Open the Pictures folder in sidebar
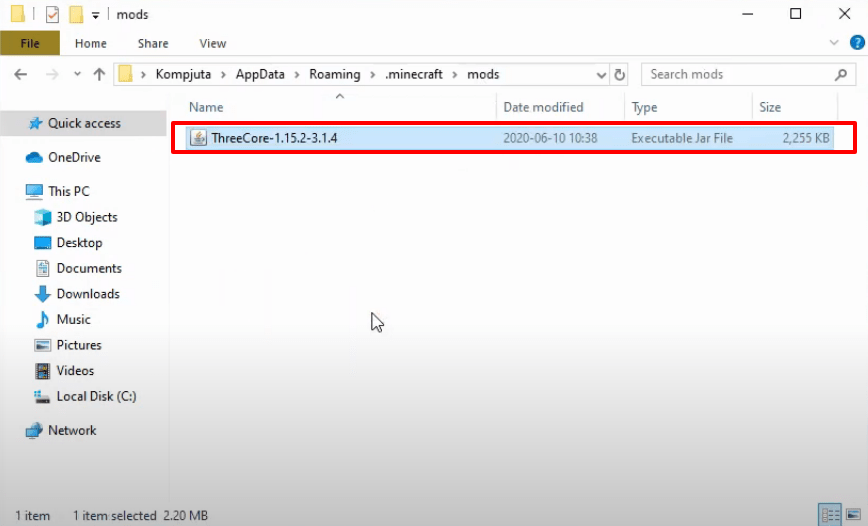The height and width of the screenshot is (526, 868). coord(79,345)
